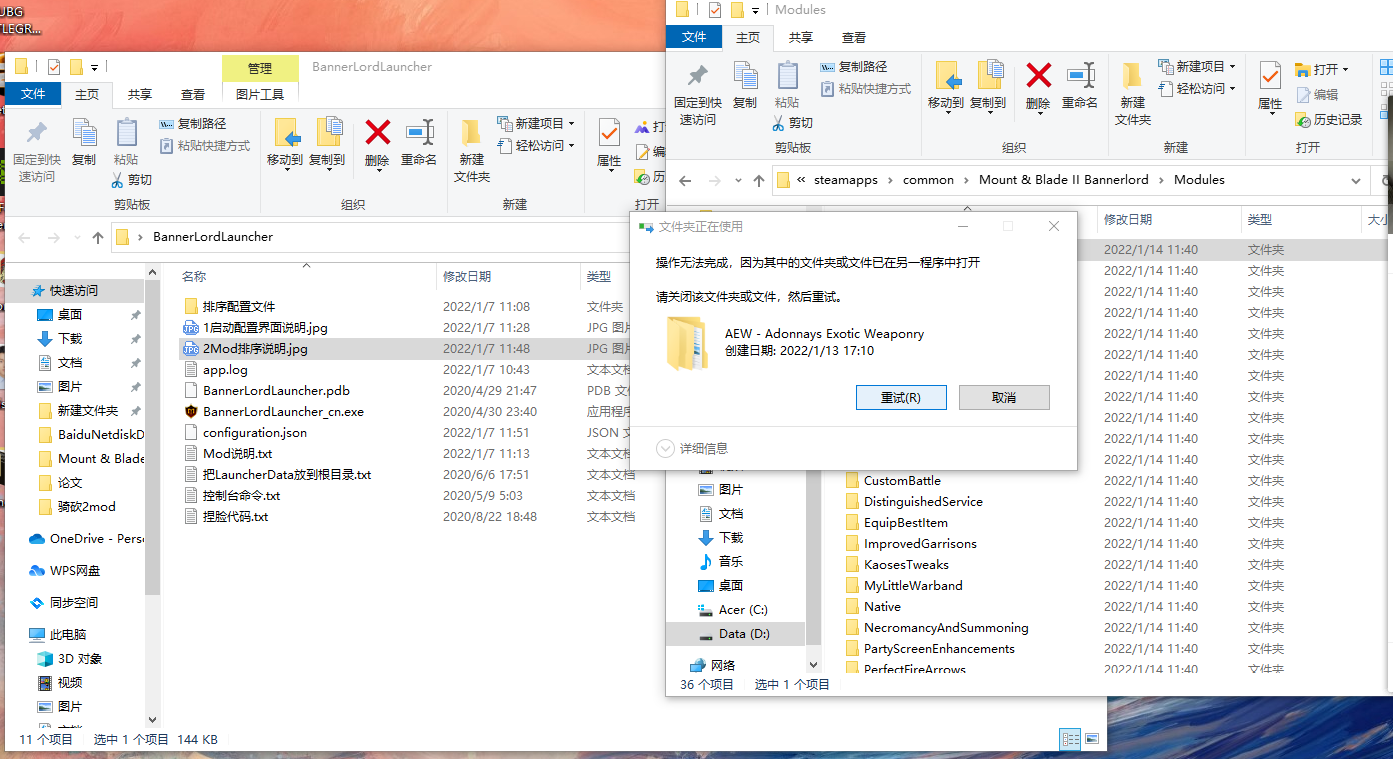Click 编辑 in Modules window ribbon
The width and height of the screenshot is (1393, 759).
1317,94
